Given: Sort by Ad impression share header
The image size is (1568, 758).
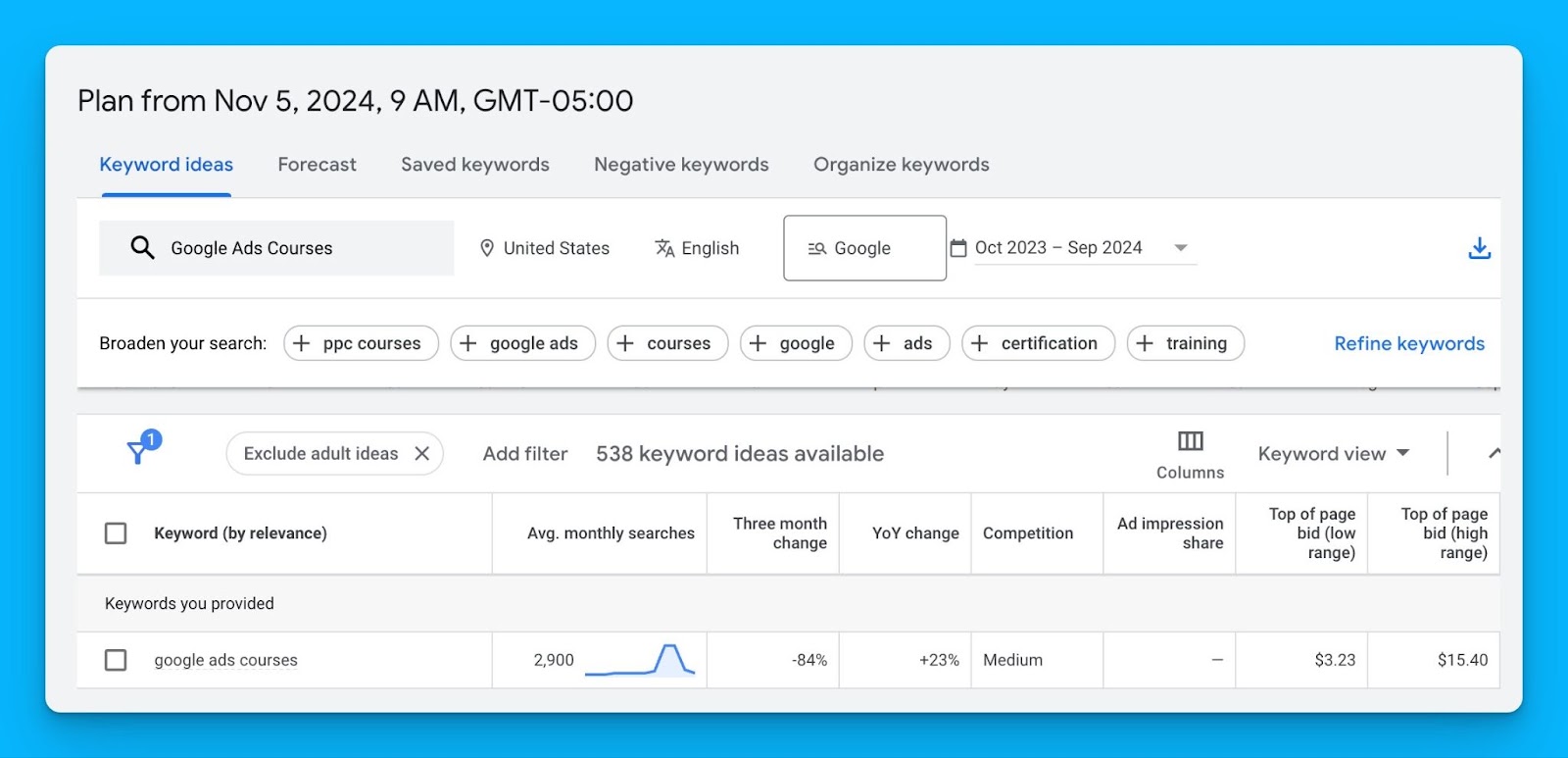Looking at the screenshot, I should coord(1170,533).
